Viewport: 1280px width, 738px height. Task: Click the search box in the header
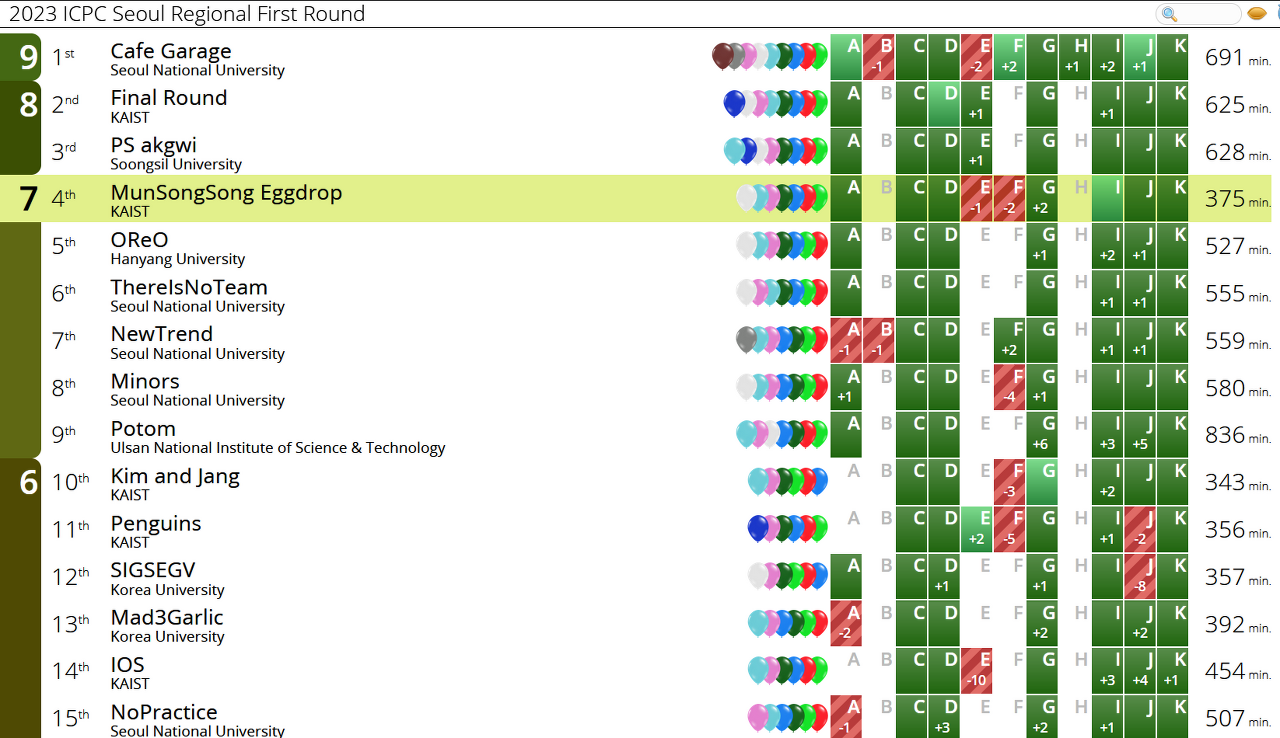click(x=1199, y=14)
